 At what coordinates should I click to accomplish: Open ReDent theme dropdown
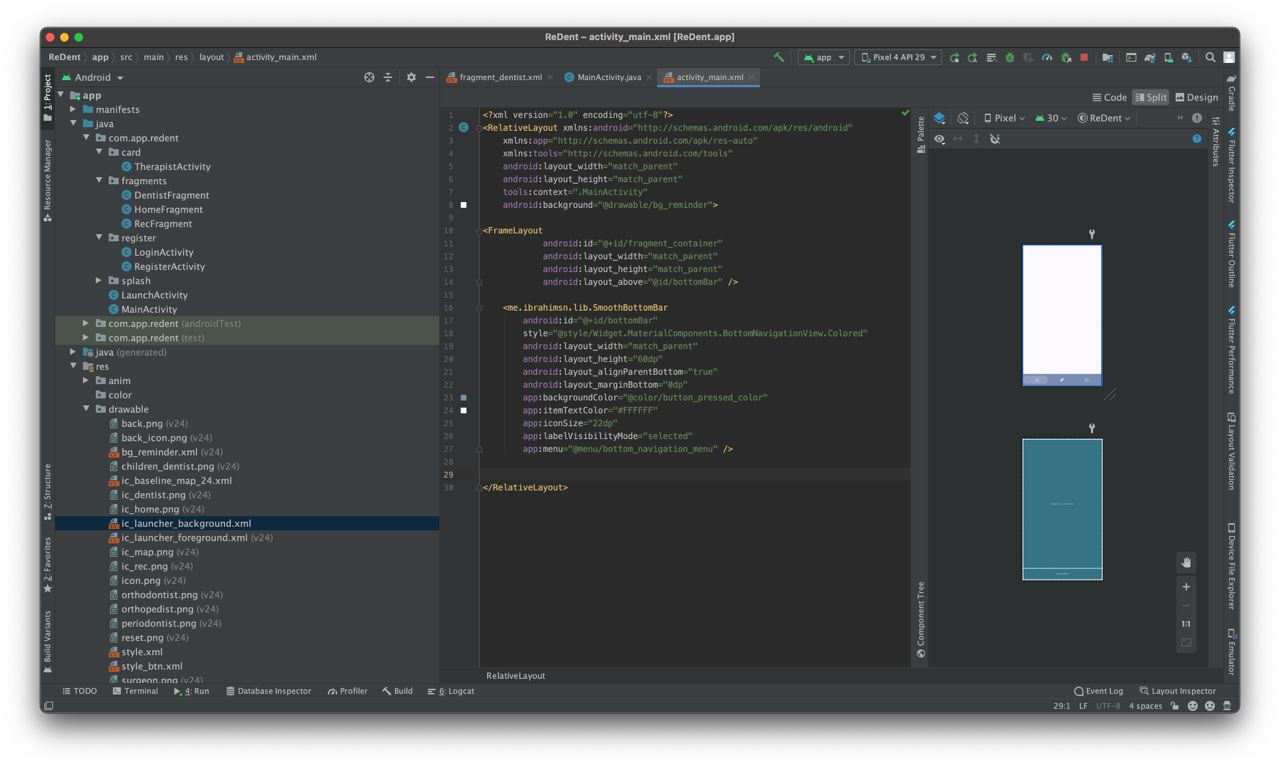[1104, 118]
